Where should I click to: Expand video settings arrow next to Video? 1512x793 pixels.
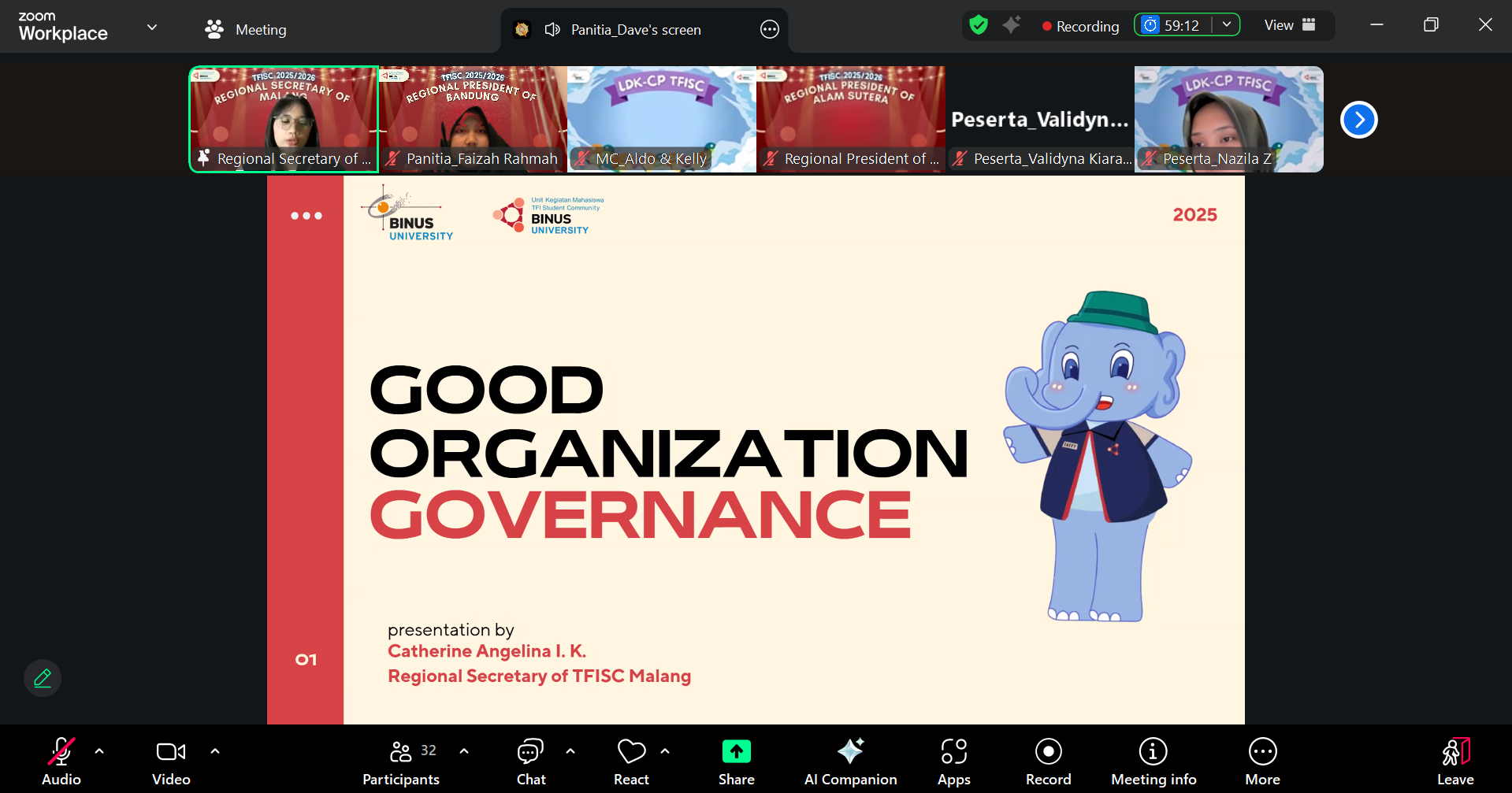pos(215,751)
